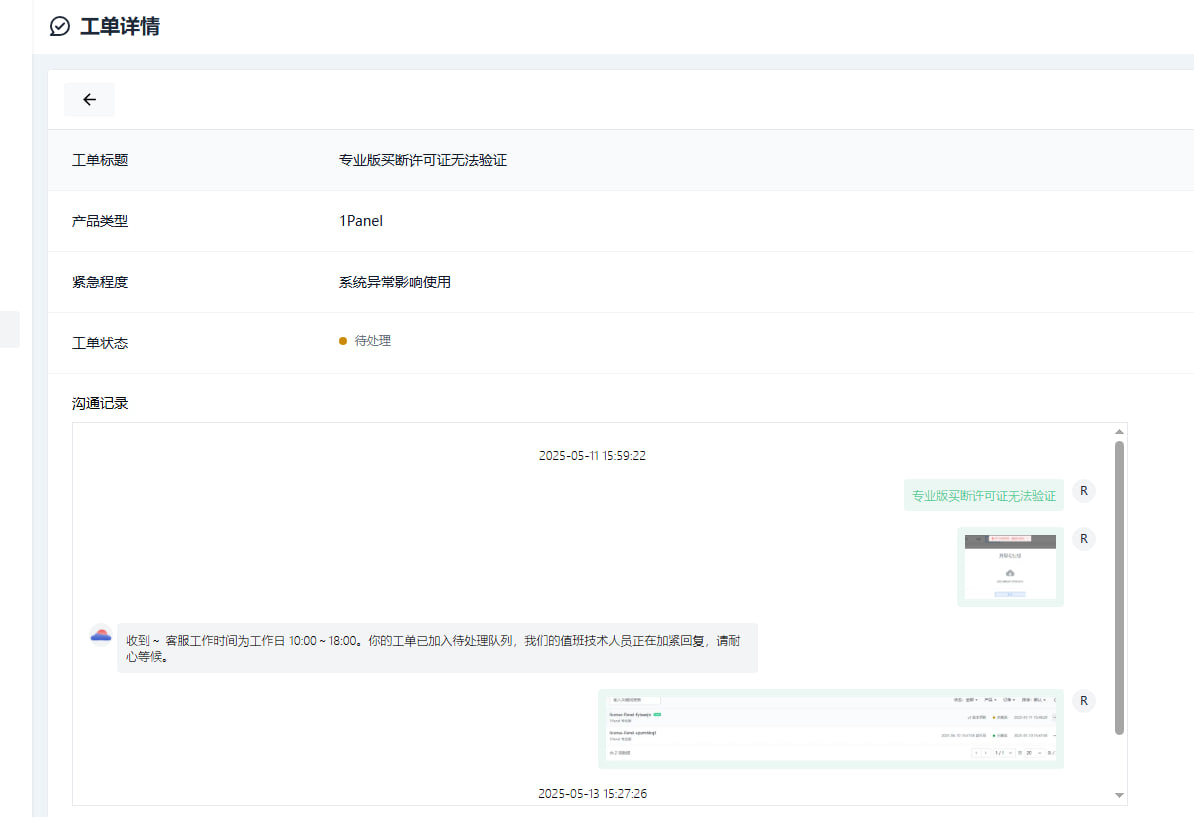Viewport: 1194px width, 817px height.
Task: Go back using the left arrow button
Action: (x=89, y=100)
